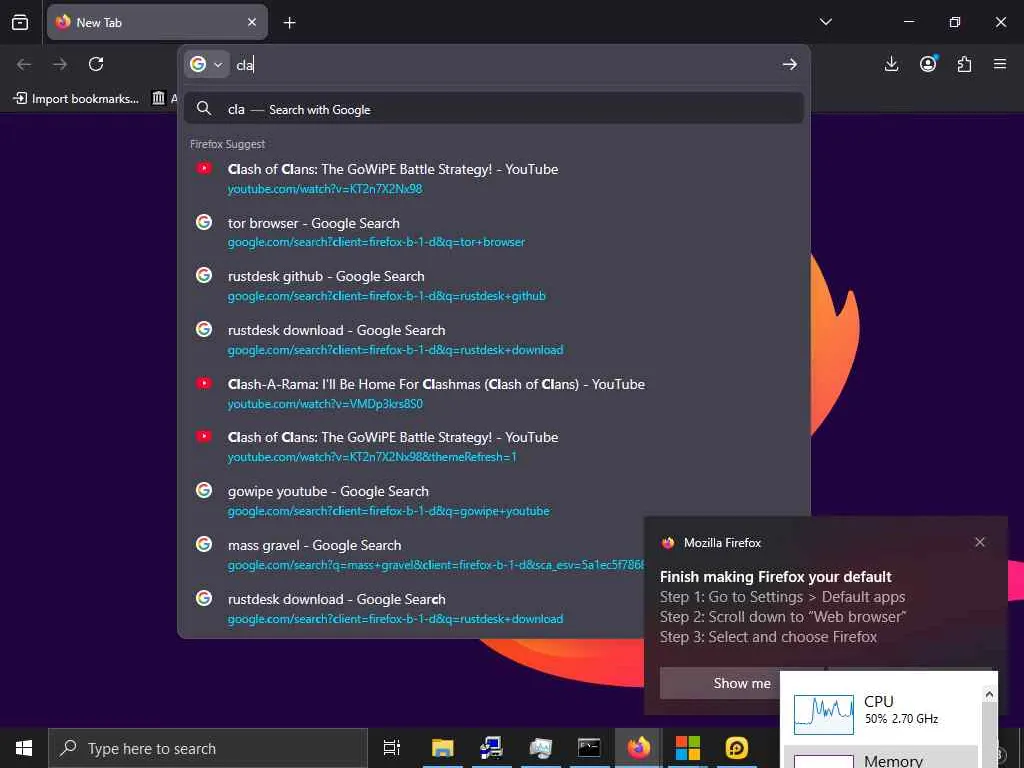Click Import bookmarks in bookmarks toolbar
Viewport: 1024px width, 768px height.
(x=76, y=99)
